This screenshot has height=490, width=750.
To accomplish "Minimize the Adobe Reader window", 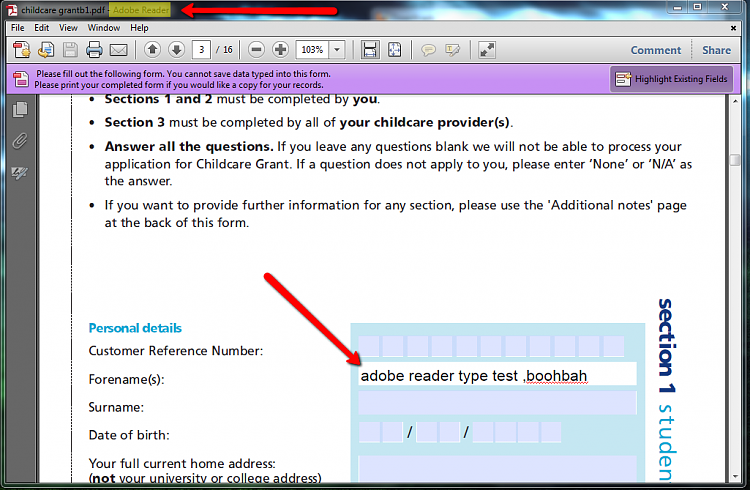I will coord(677,7).
